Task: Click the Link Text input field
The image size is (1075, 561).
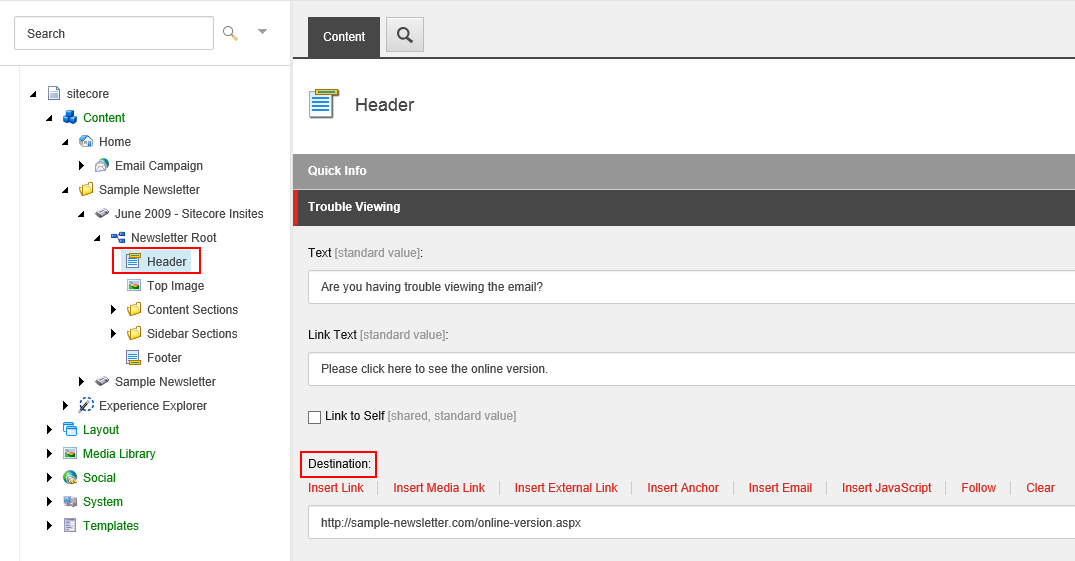Action: tap(690, 369)
